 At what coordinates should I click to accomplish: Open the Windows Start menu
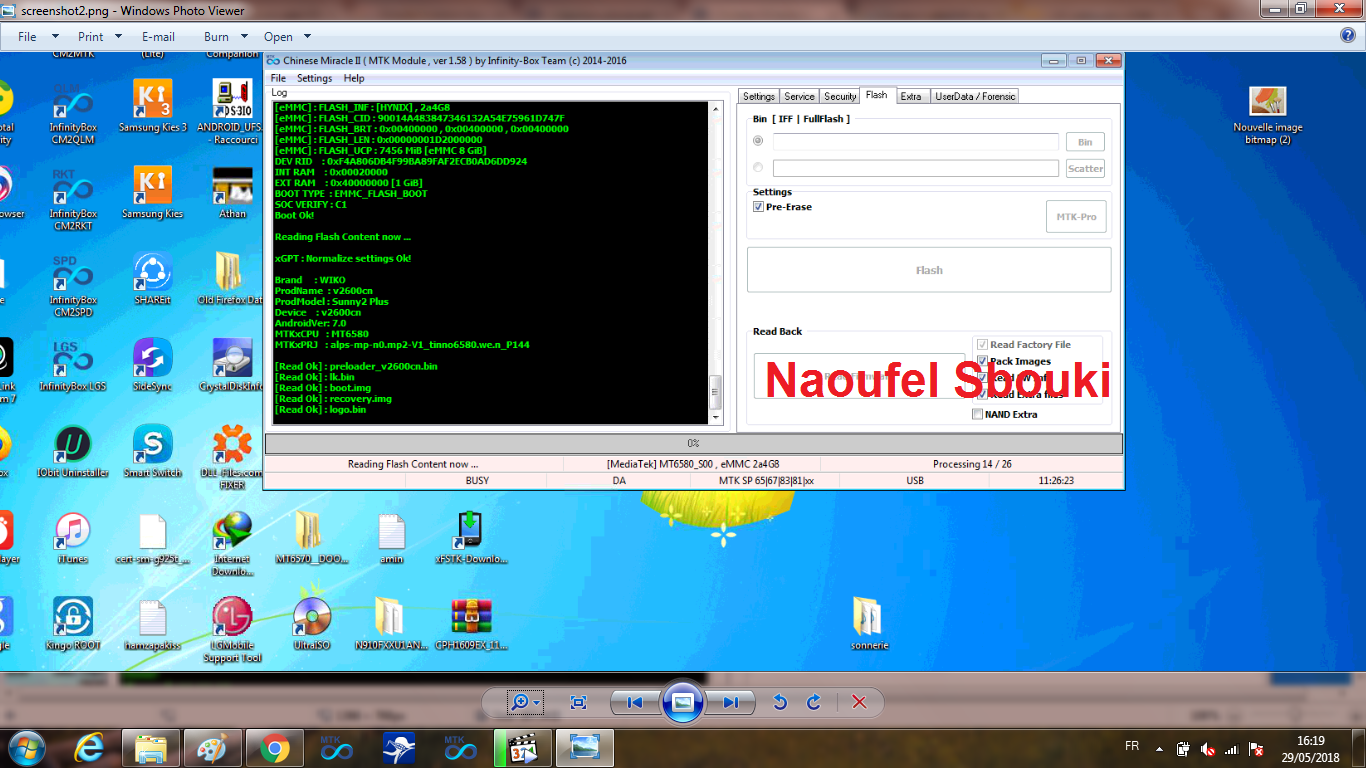pyautogui.click(x=27, y=747)
